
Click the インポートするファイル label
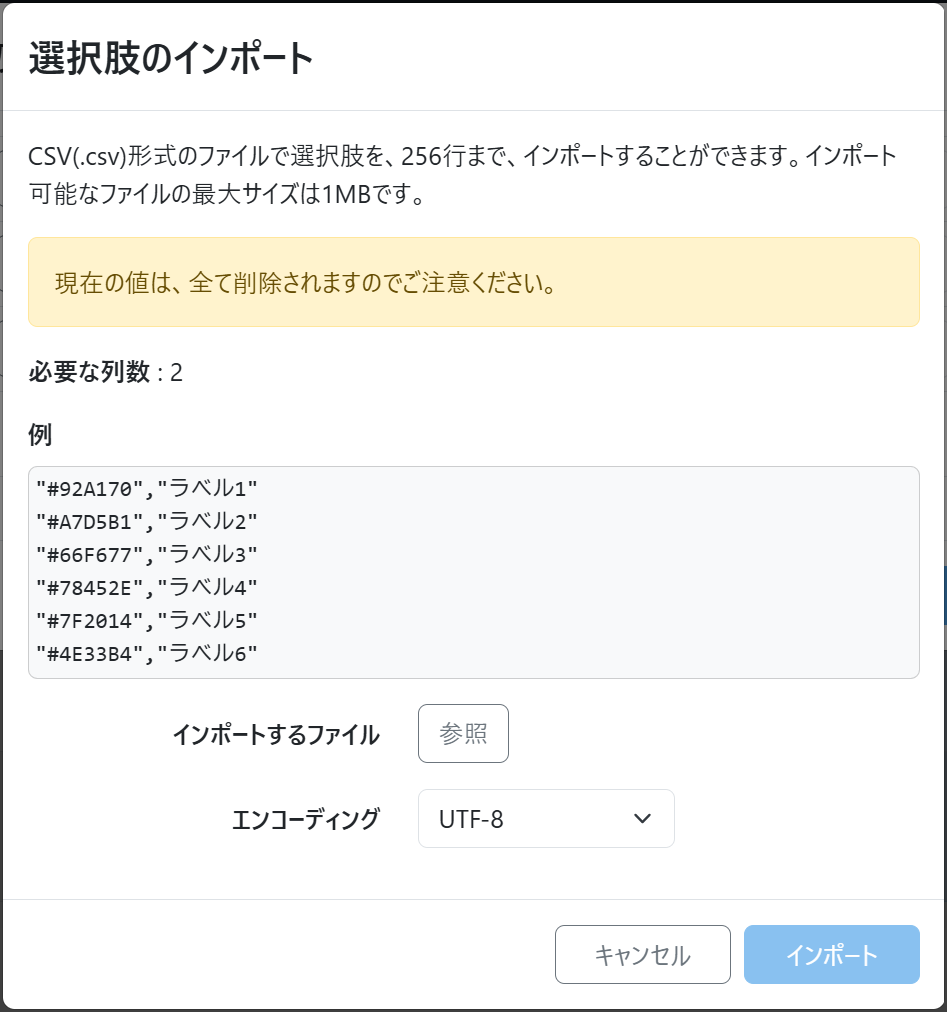tap(276, 735)
